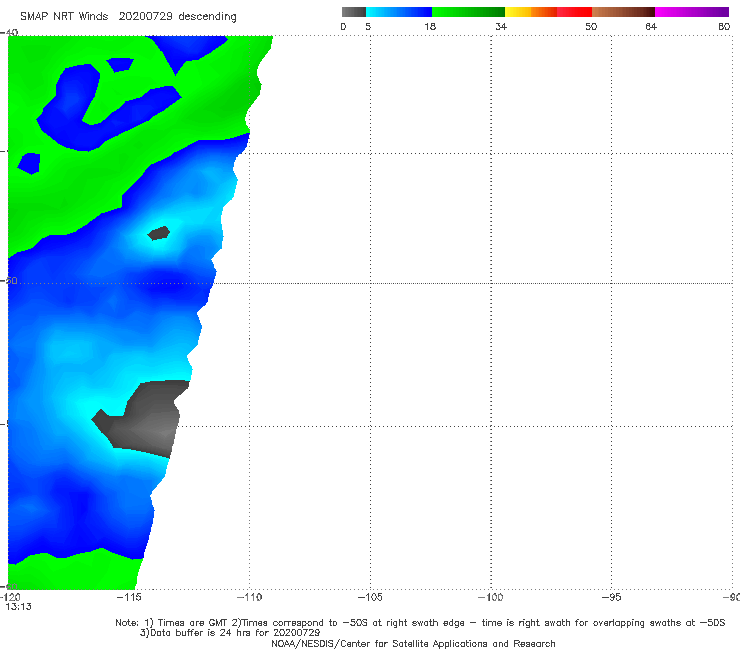Click the swath time label 13:13

pyautogui.click(x=18, y=607)
